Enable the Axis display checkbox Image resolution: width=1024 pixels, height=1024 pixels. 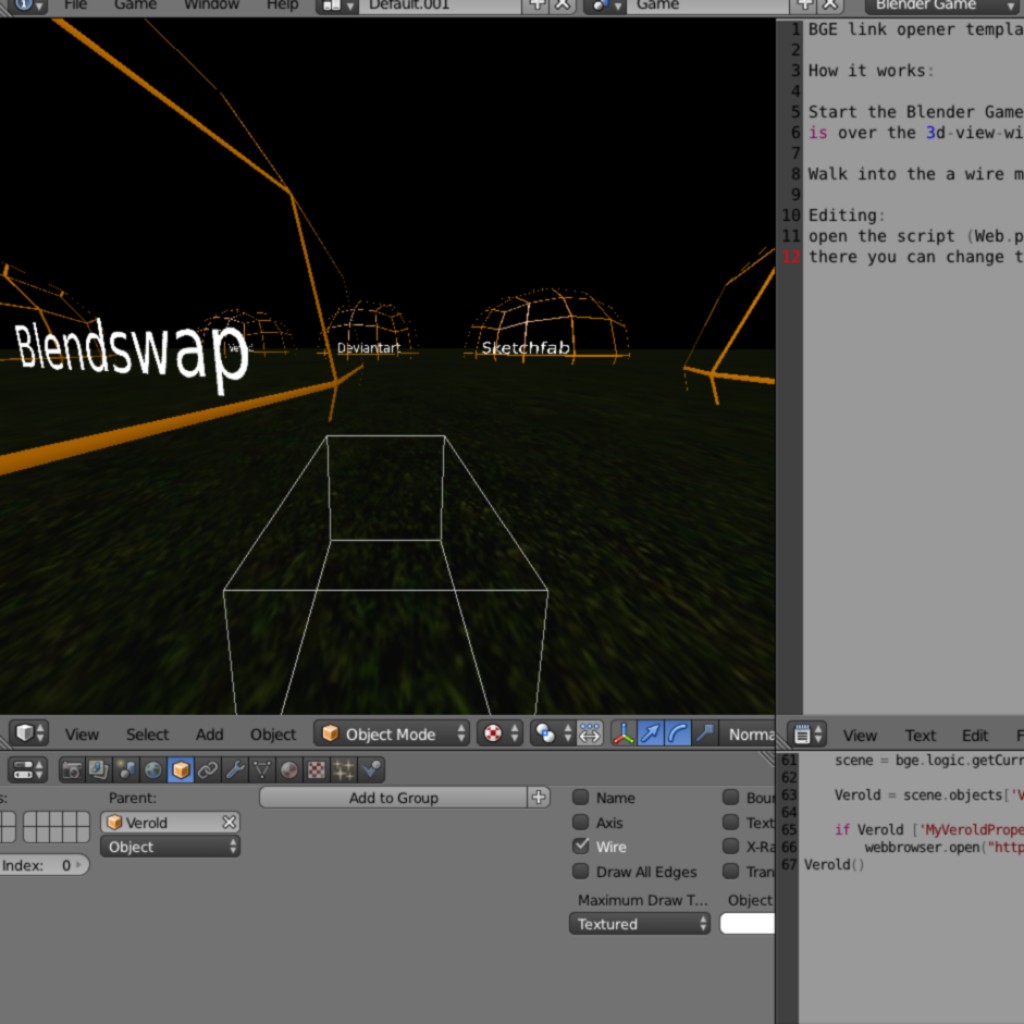pyautogui.click(x=580, y=822)
